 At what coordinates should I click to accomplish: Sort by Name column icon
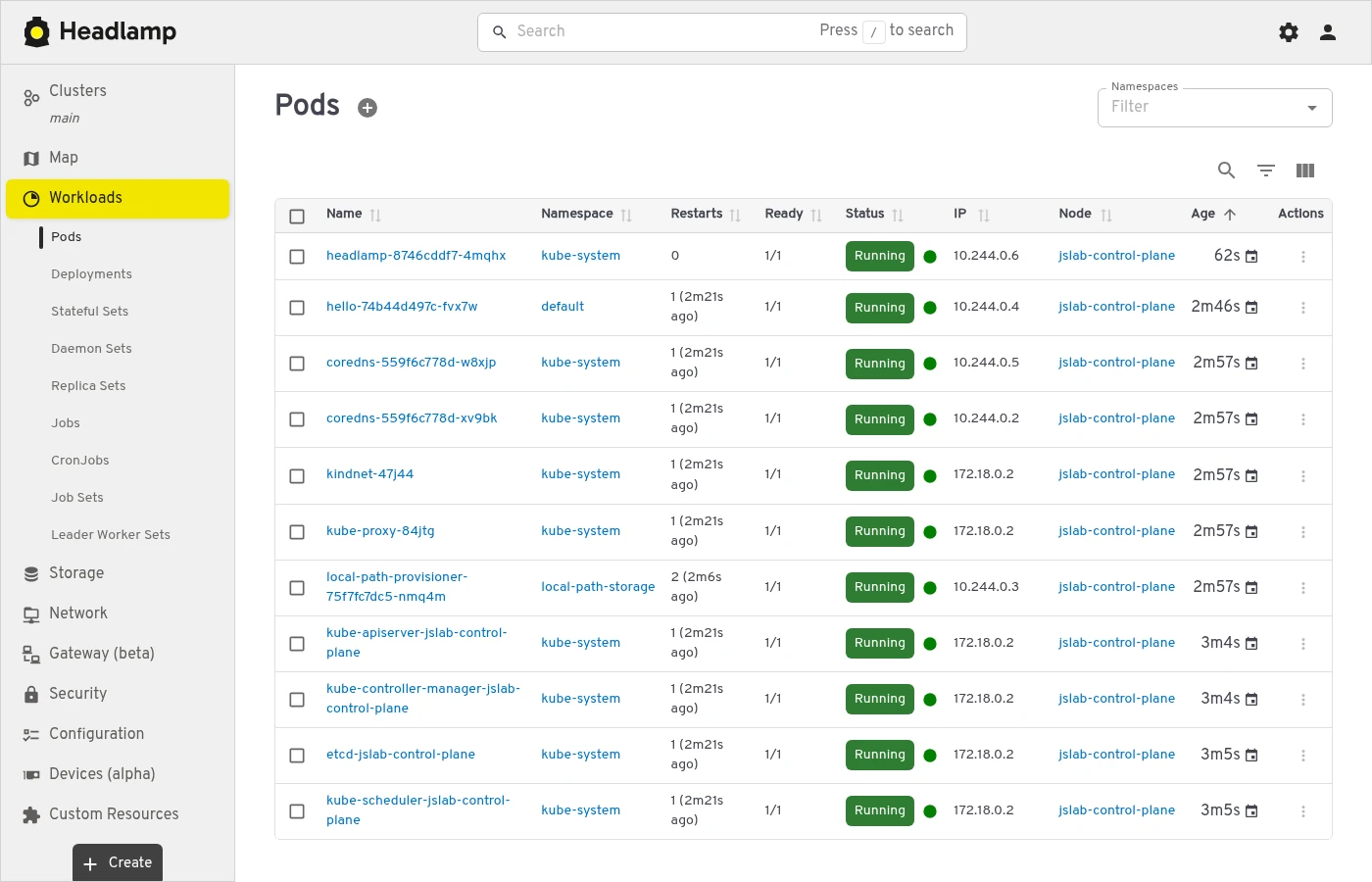click(x=375, y=215)
